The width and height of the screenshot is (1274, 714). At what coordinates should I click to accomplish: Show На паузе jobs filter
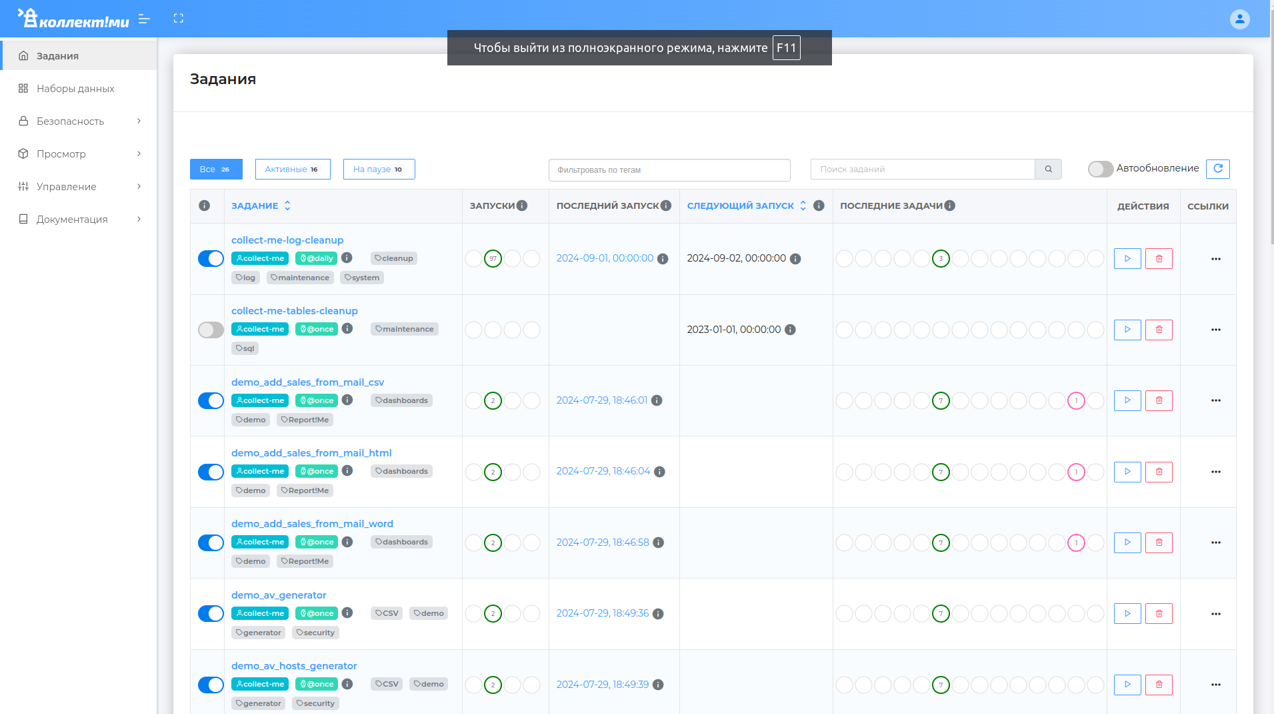point(379,169)
